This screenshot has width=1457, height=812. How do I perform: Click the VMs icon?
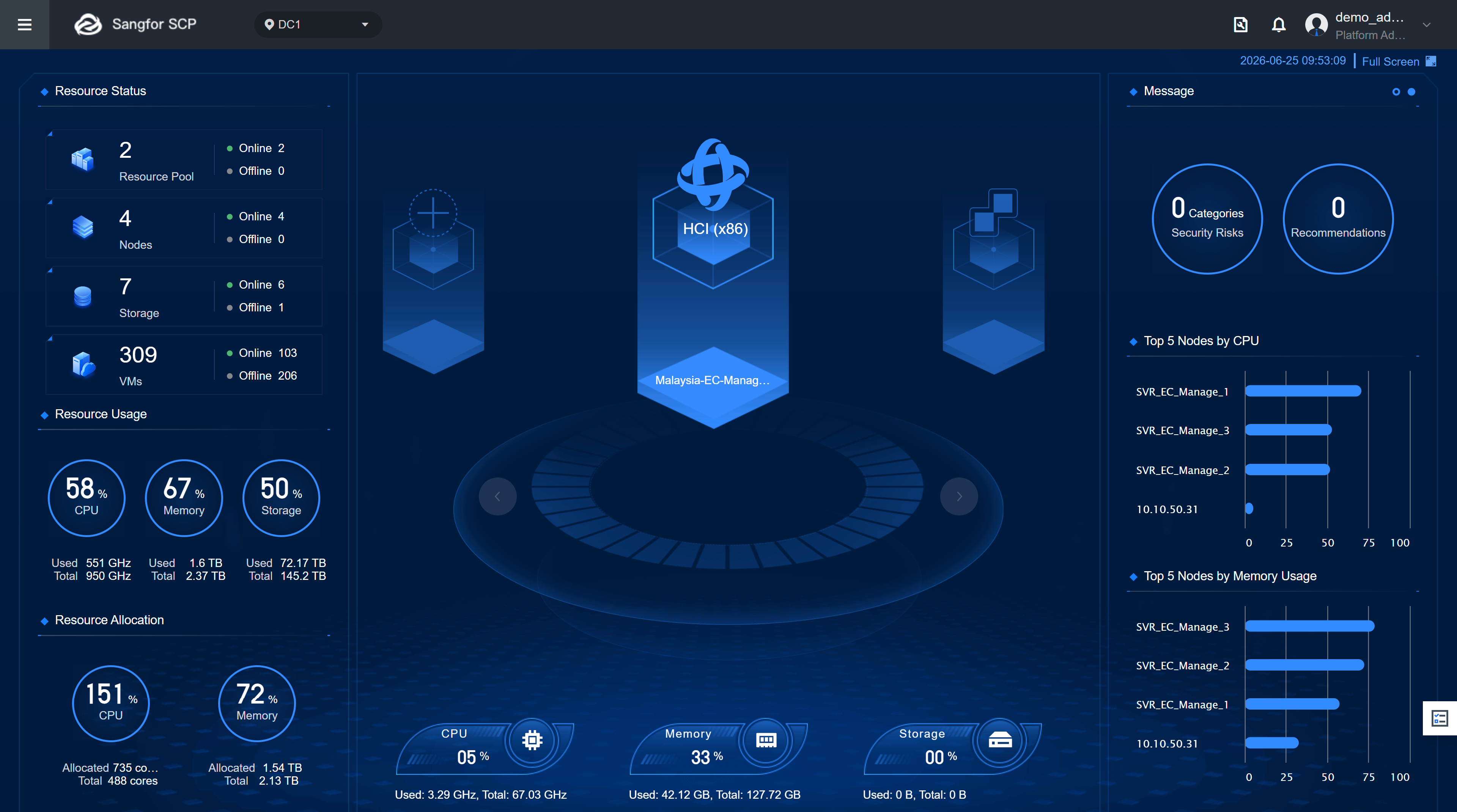tap(83, 364)
